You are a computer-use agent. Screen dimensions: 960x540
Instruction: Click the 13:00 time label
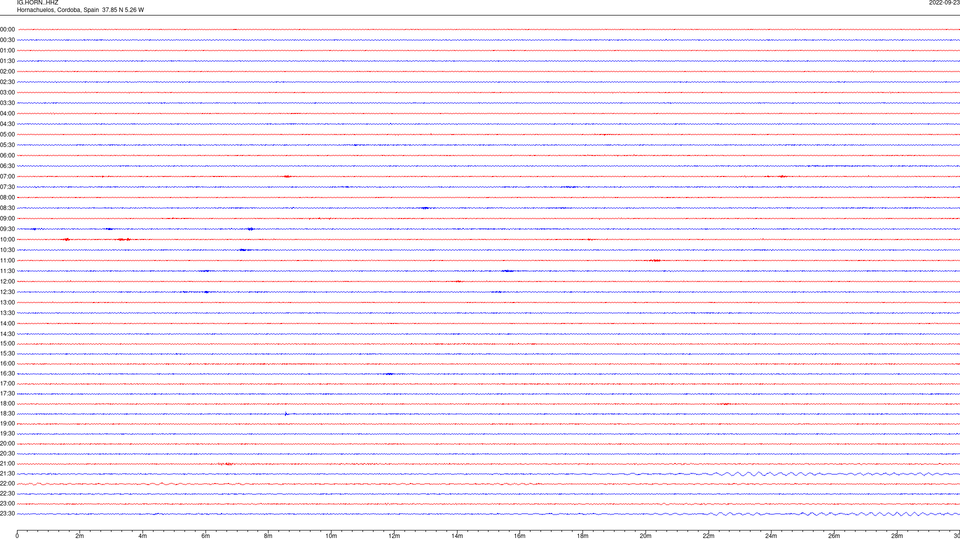point(7,302)
